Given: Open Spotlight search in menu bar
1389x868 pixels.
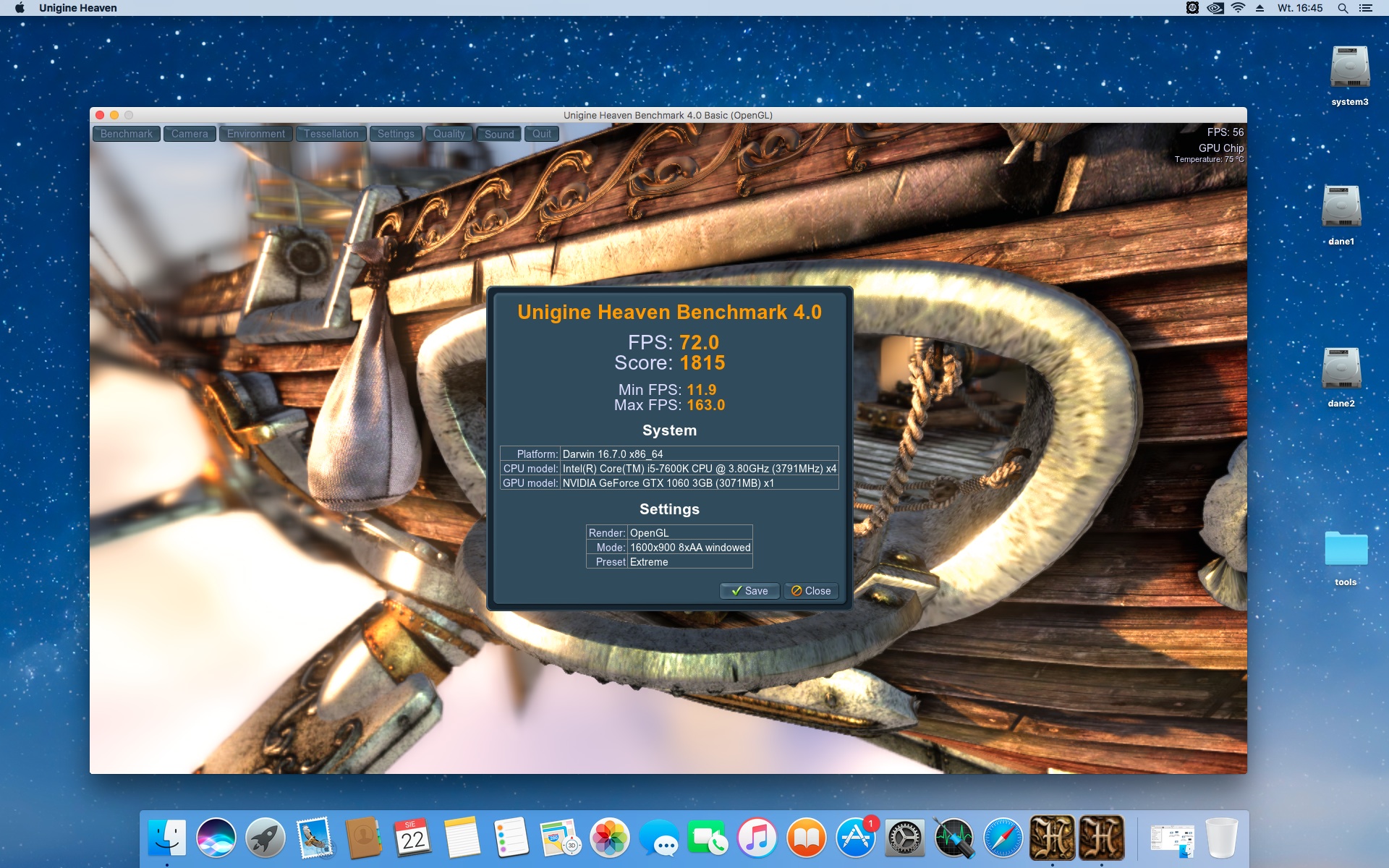Looking at the screenshot, I should pyautogui.click(x=1343, y=8).
